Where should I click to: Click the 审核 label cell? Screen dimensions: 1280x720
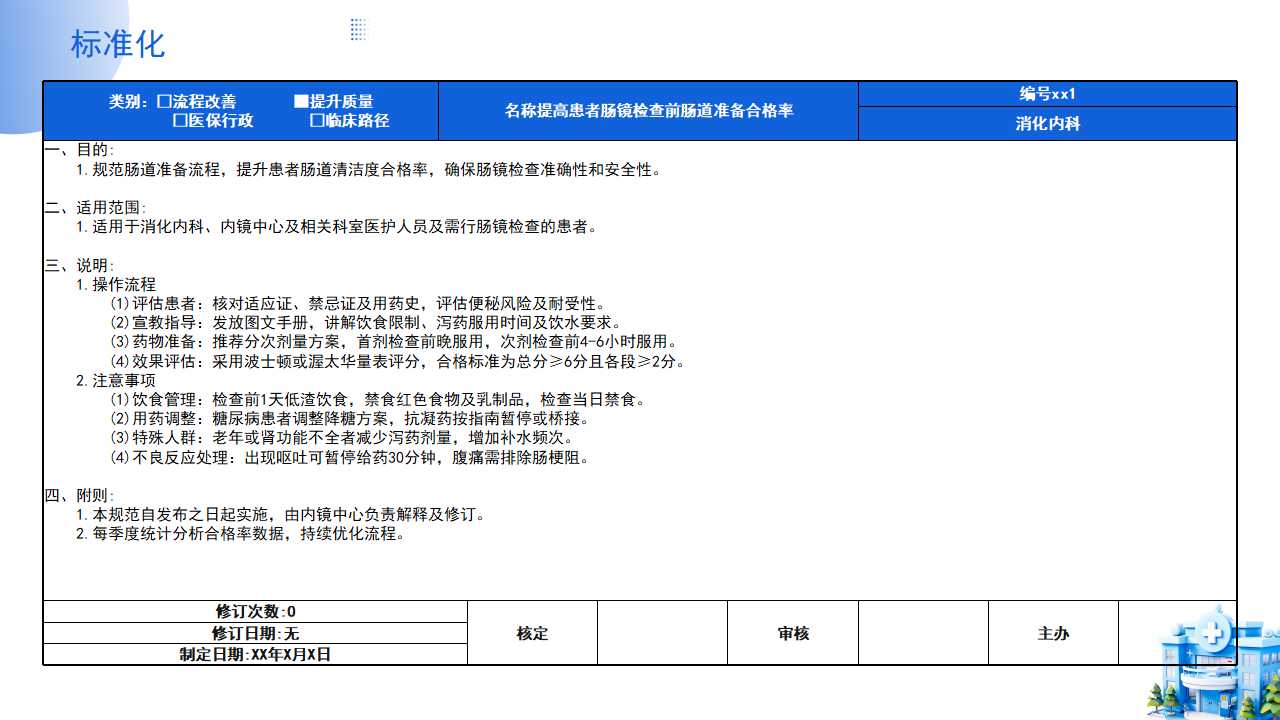click(x=793, y=633)
